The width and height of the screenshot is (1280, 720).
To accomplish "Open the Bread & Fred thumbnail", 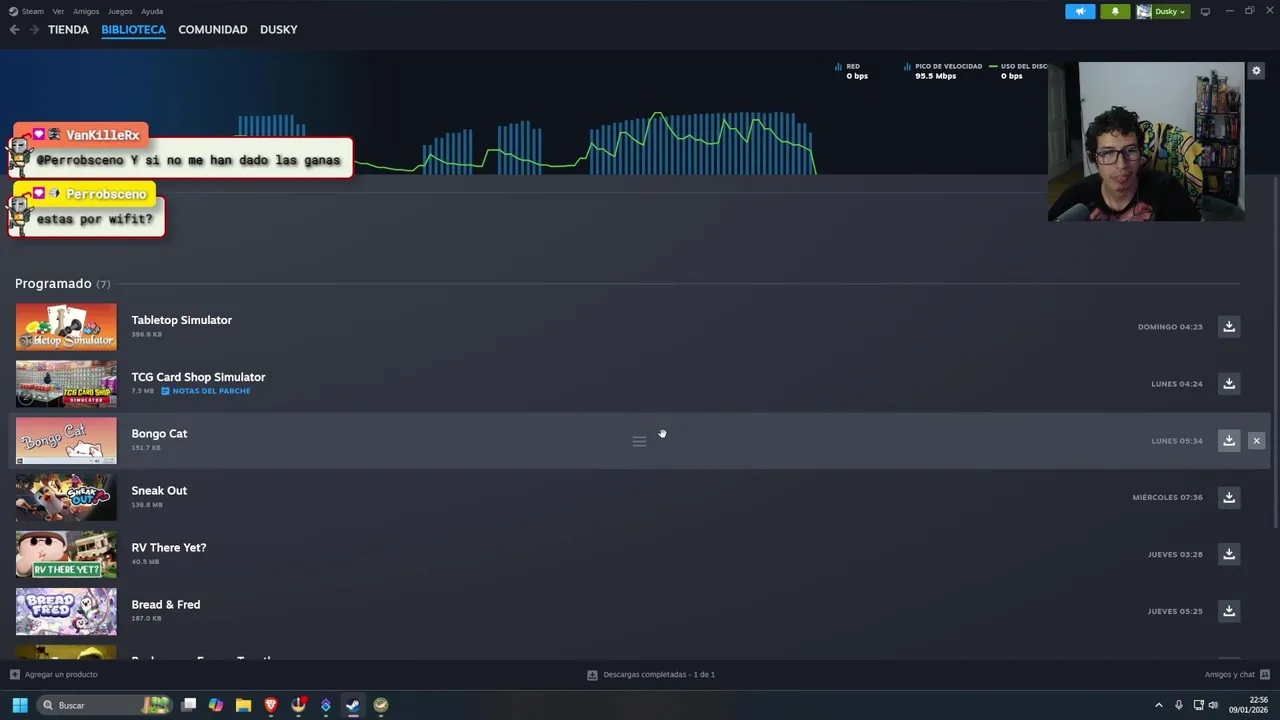I will [x=66, y=611].
